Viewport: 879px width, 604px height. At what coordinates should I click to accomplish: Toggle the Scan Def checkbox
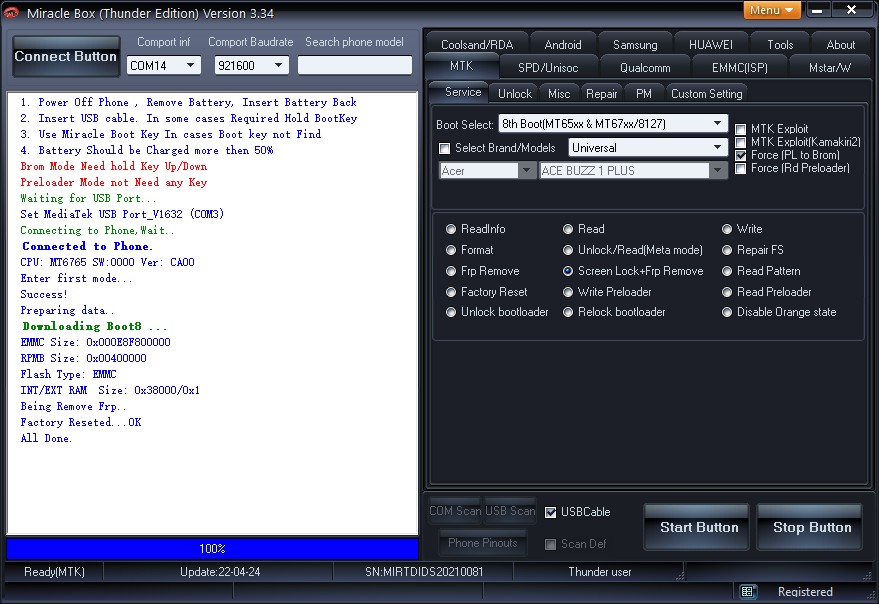coord(550,544)
